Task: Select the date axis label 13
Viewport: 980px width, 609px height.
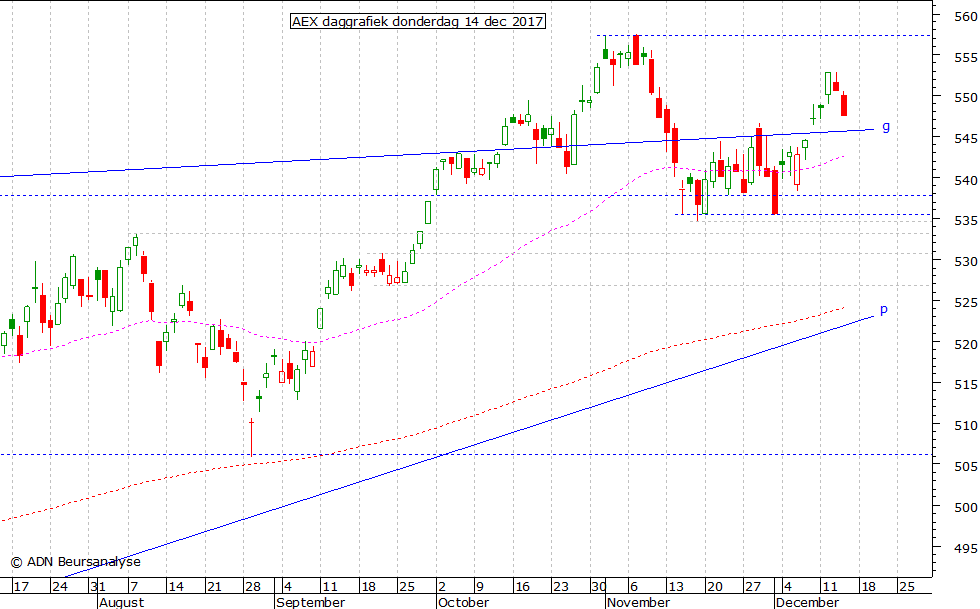Action: [676, 586]
